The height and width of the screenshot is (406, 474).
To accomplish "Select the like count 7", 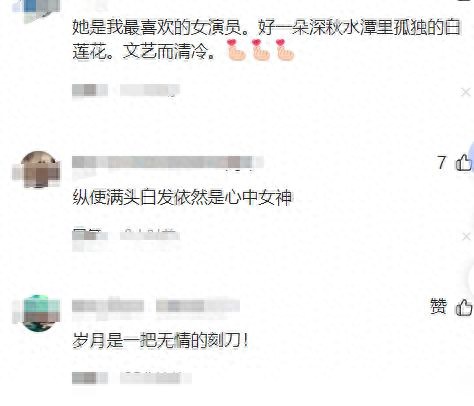I will pyautogui.click(x=442, y=163).
